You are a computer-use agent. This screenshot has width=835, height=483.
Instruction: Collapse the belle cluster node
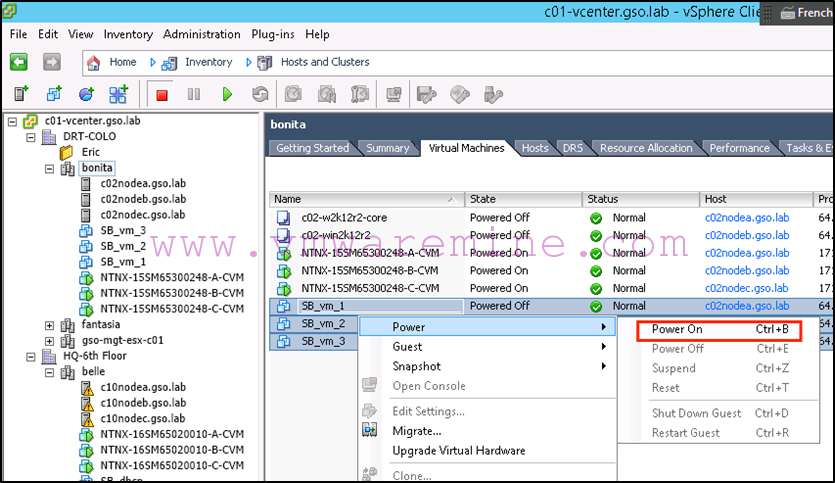tap(50, 372)
